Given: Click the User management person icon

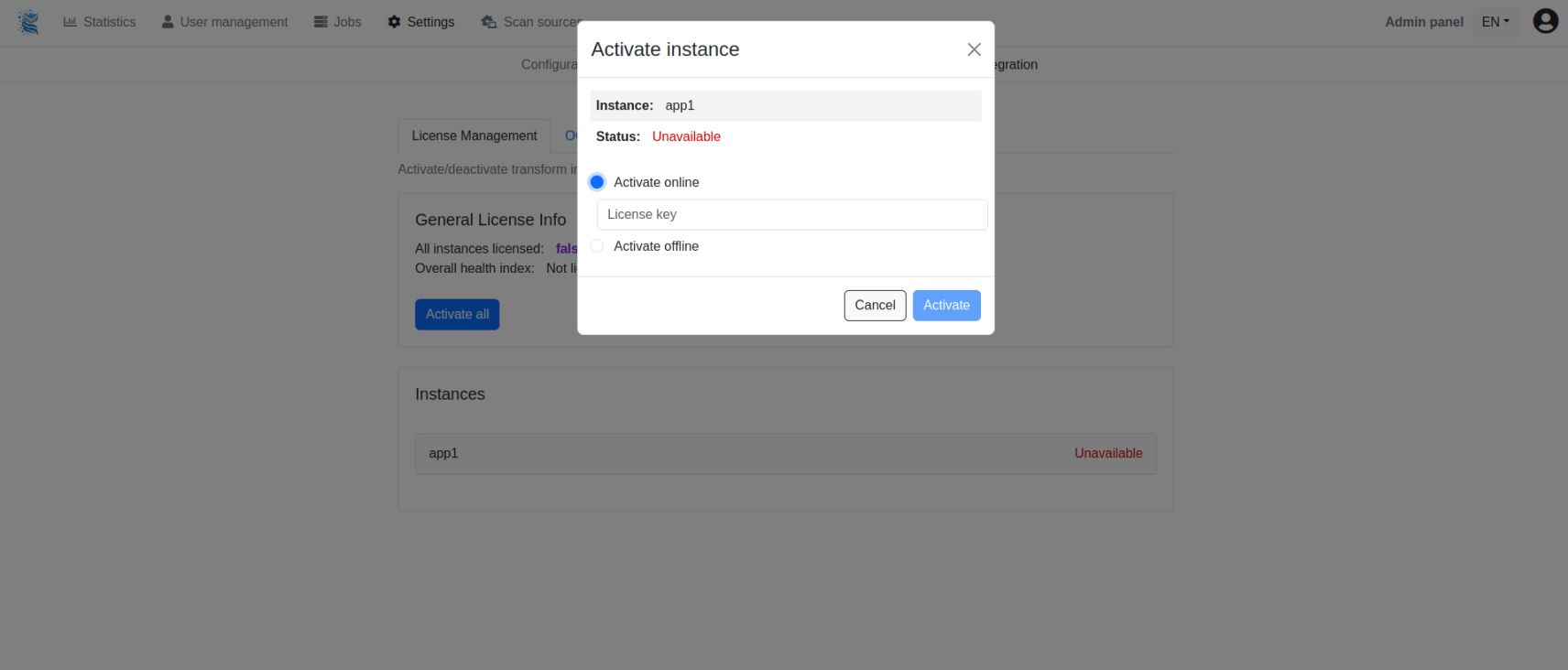Looking at the screenshot, I should (x=168, y=22).
